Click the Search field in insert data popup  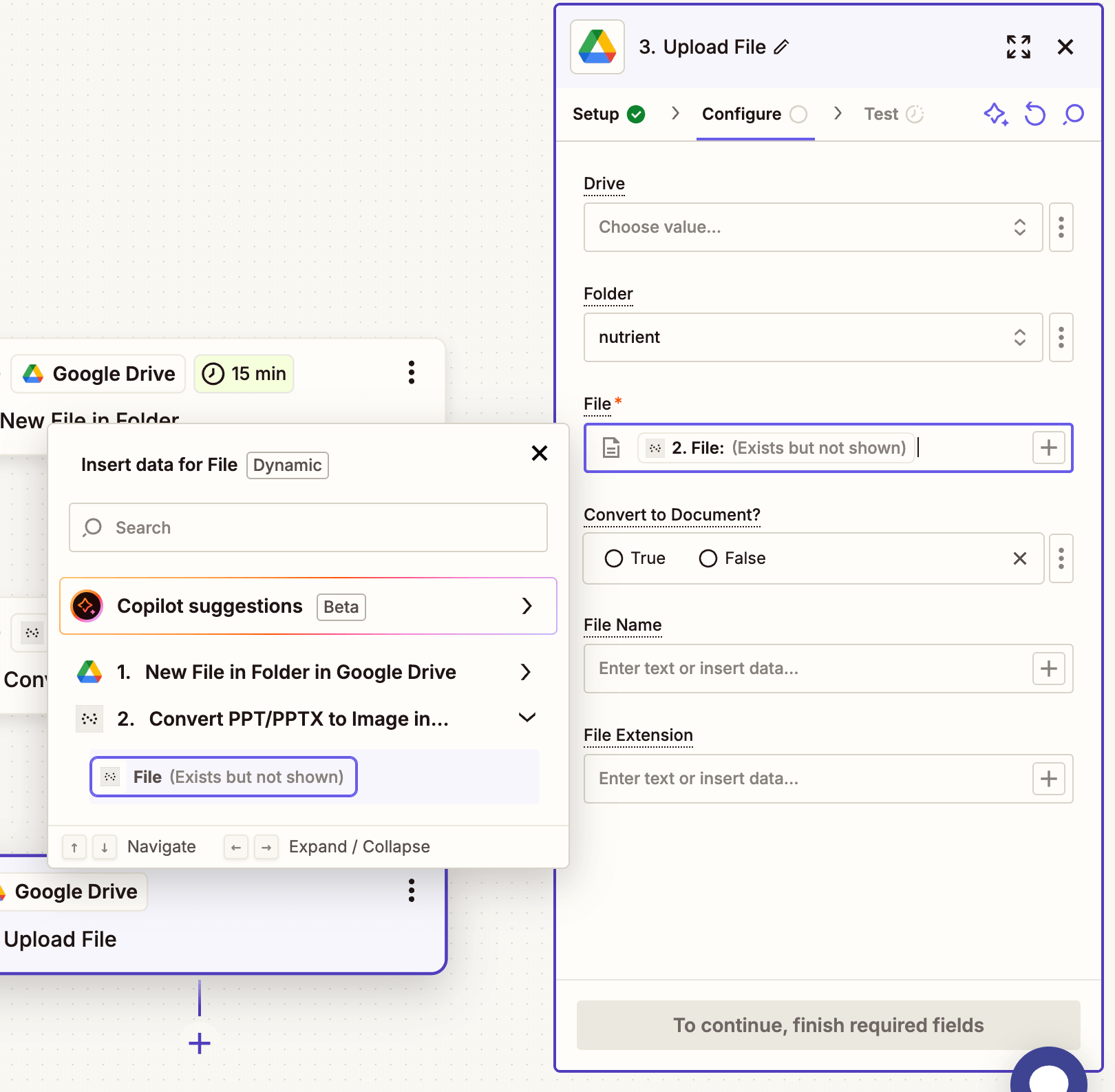(308, 527)
